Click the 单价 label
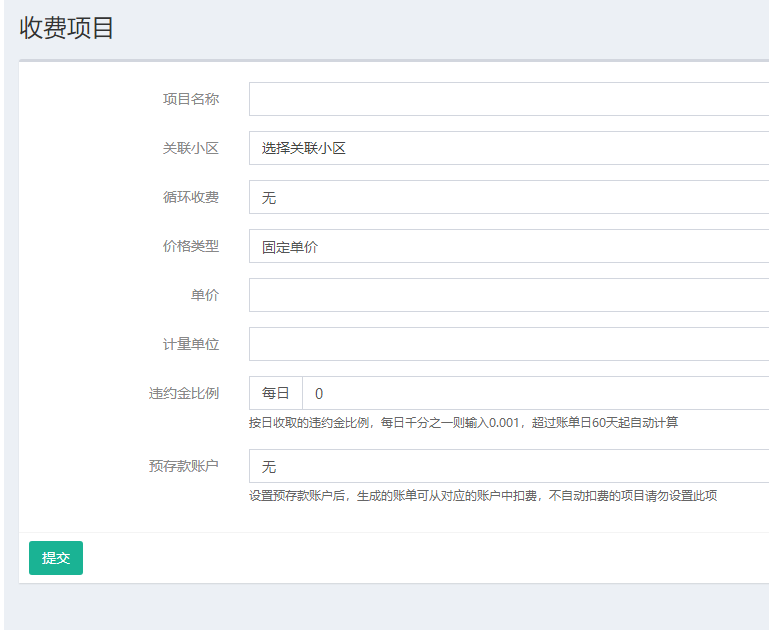Viewport: 769px width, 630px height. pos(205,295)
